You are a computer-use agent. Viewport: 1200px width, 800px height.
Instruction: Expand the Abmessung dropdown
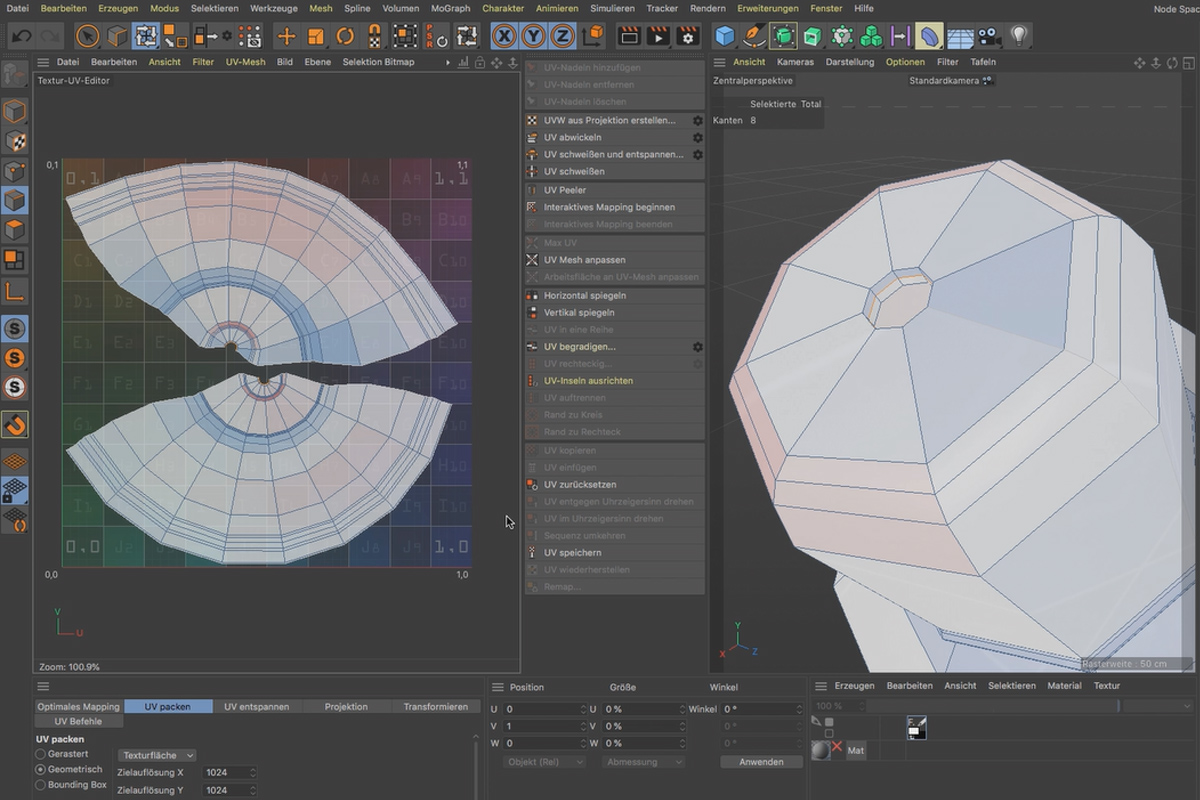click(x=644, y=762)
